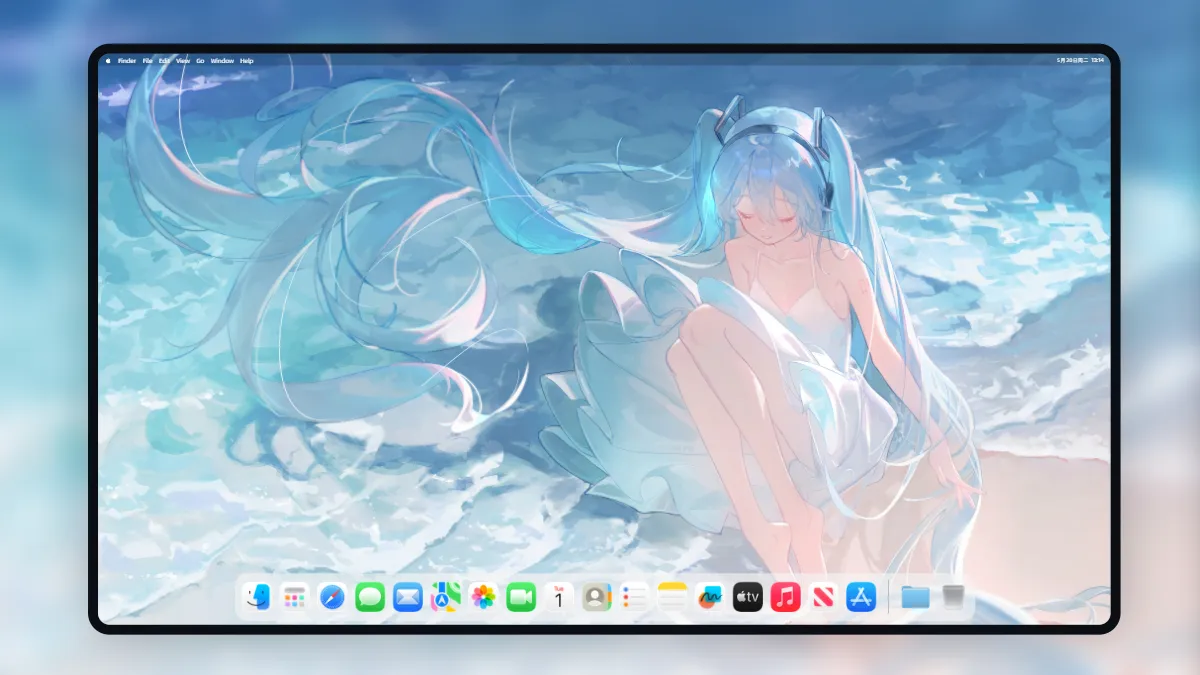Open the Mail app
The width and height of the screenshot is (1200, 675).
pyautogui.click(x=408, y=598)
